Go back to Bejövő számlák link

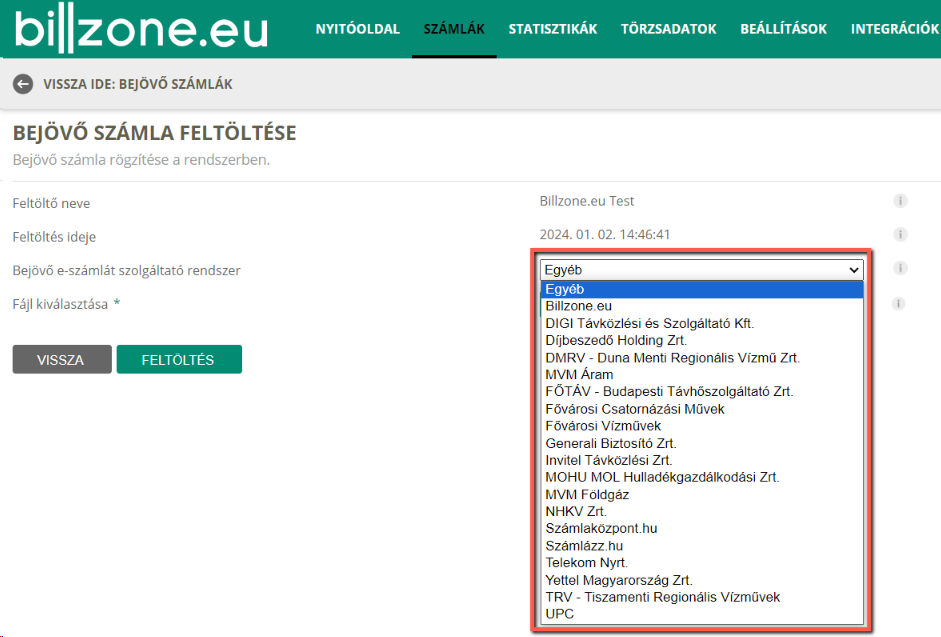tap(137, 84)
